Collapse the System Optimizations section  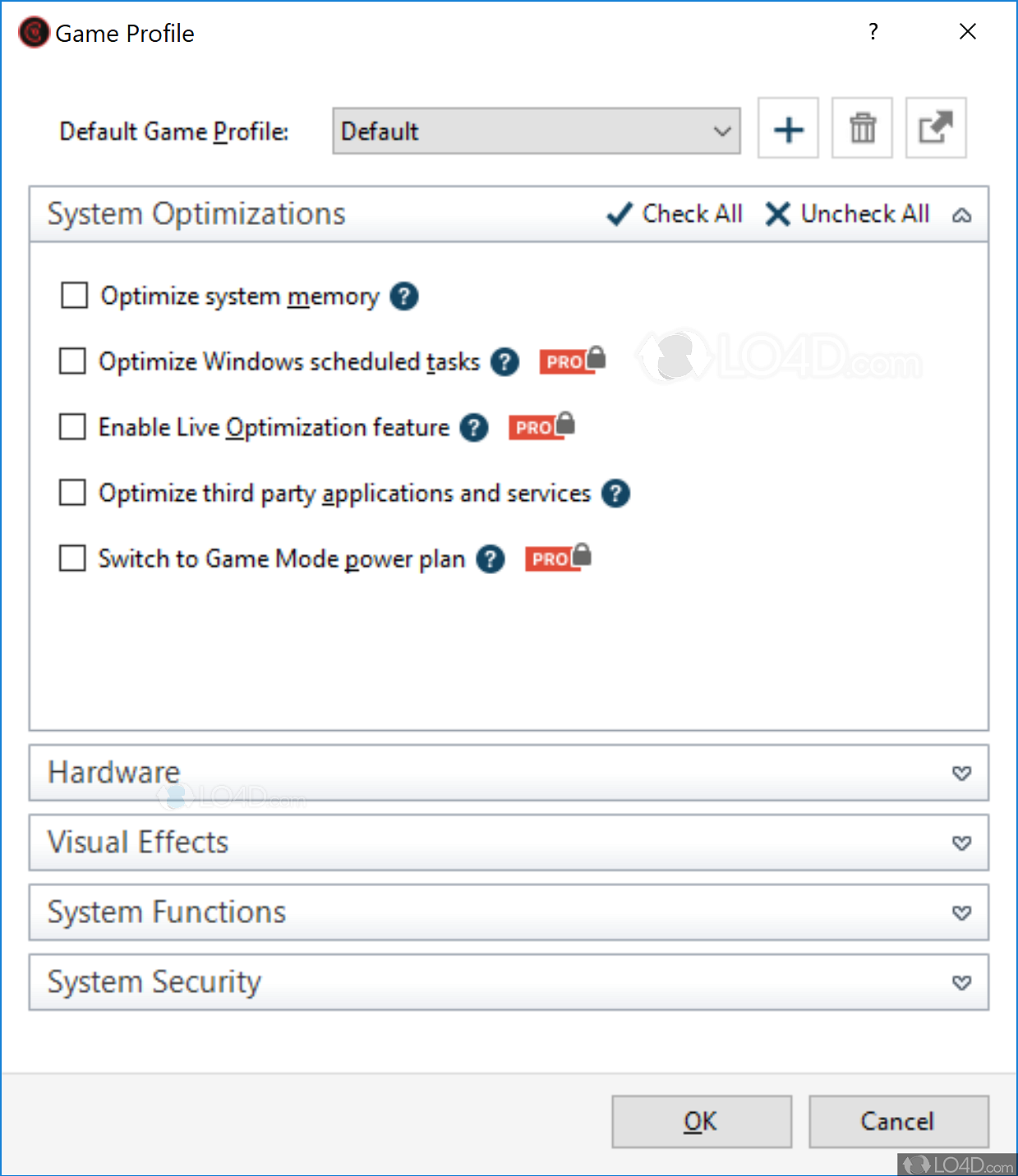point(961,215)
